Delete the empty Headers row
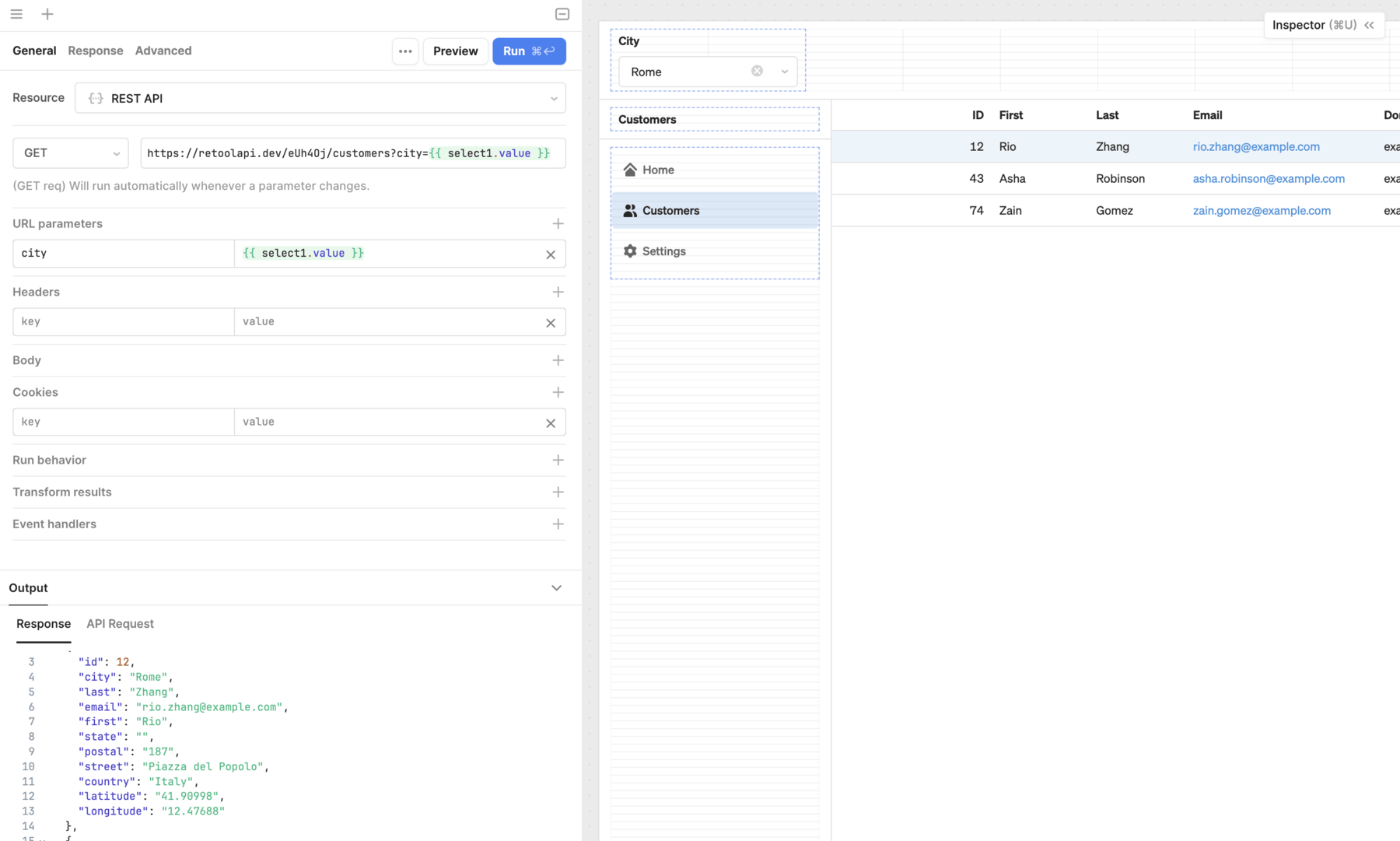This screenshot has width=1400, height=841. 551,323
